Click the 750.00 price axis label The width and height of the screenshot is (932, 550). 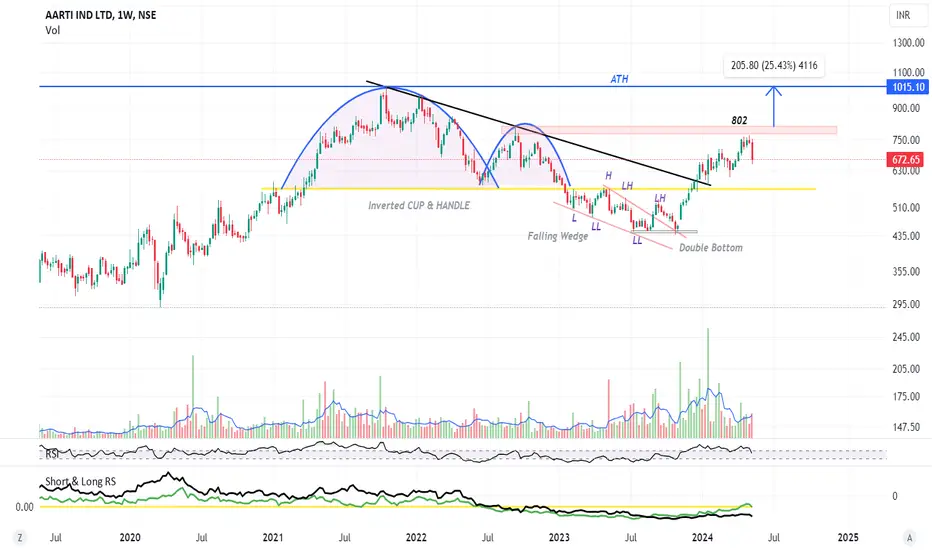(x=908, y=140)
